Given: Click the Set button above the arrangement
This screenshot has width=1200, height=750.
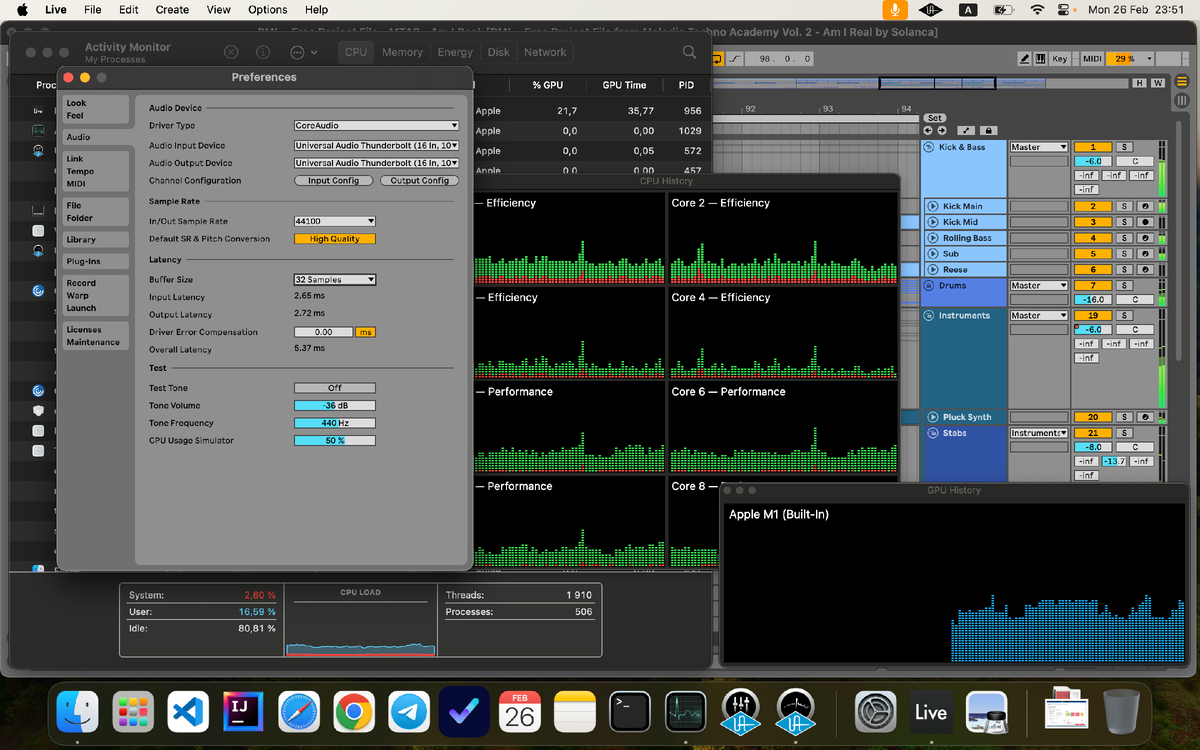Looking at the screenshot, I should tap(935, 117).
